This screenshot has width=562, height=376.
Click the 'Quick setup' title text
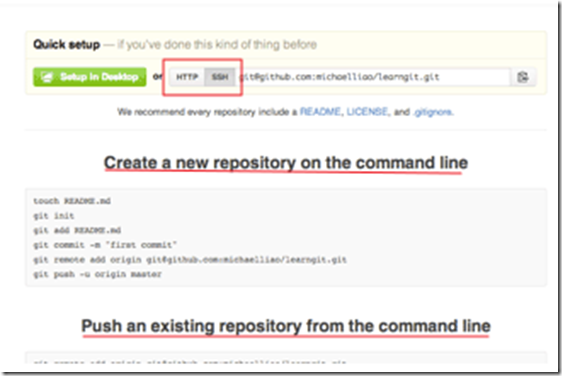67,44
